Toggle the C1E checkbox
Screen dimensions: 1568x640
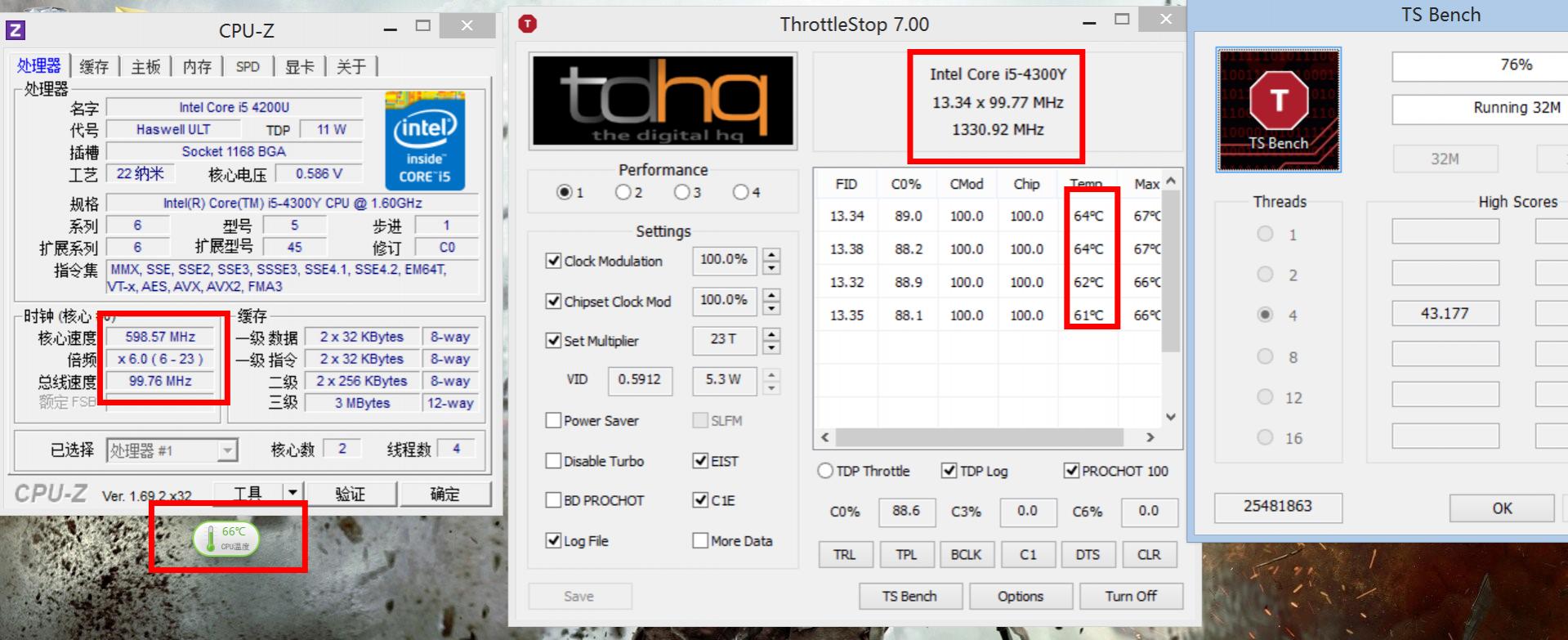pyautogui.click(x=700, y=500)
